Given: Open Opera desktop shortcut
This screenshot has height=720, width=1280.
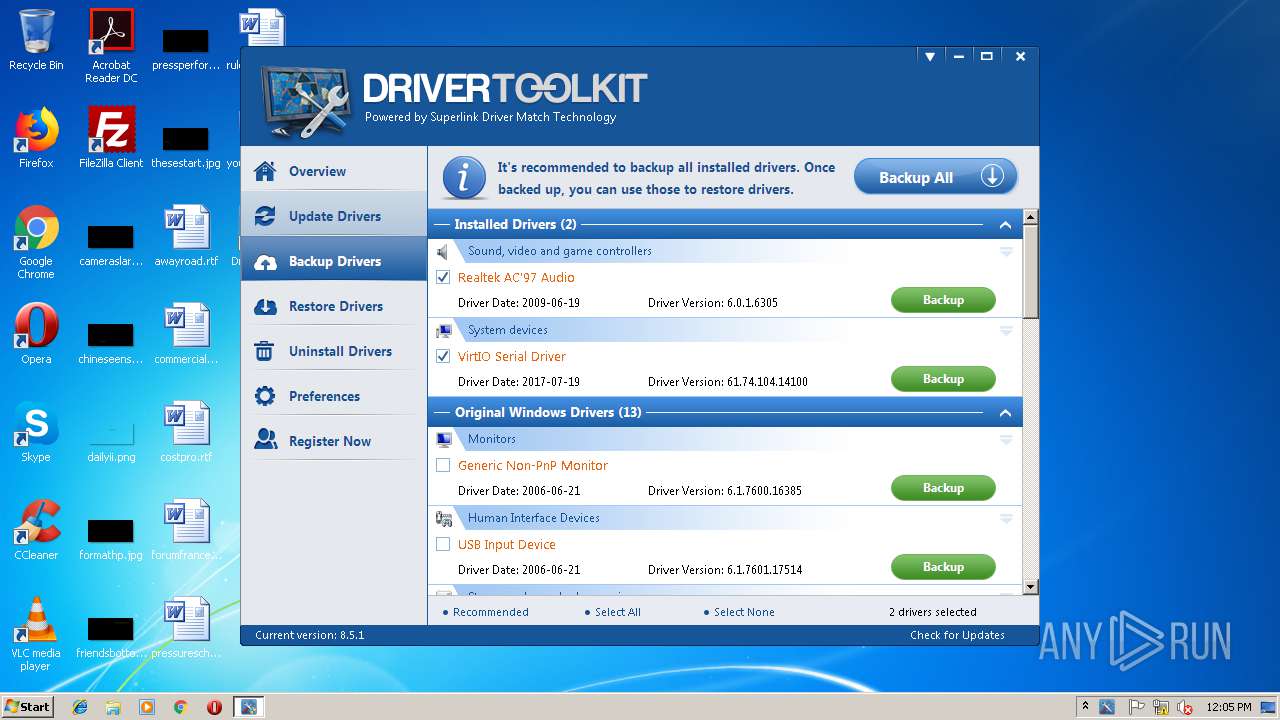Looking at the screenshot, I should click(36, 334).
